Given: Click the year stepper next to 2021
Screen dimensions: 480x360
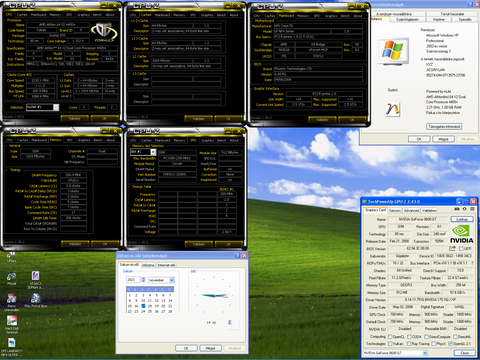Looking at the screenshot, I should click(143, 280).
